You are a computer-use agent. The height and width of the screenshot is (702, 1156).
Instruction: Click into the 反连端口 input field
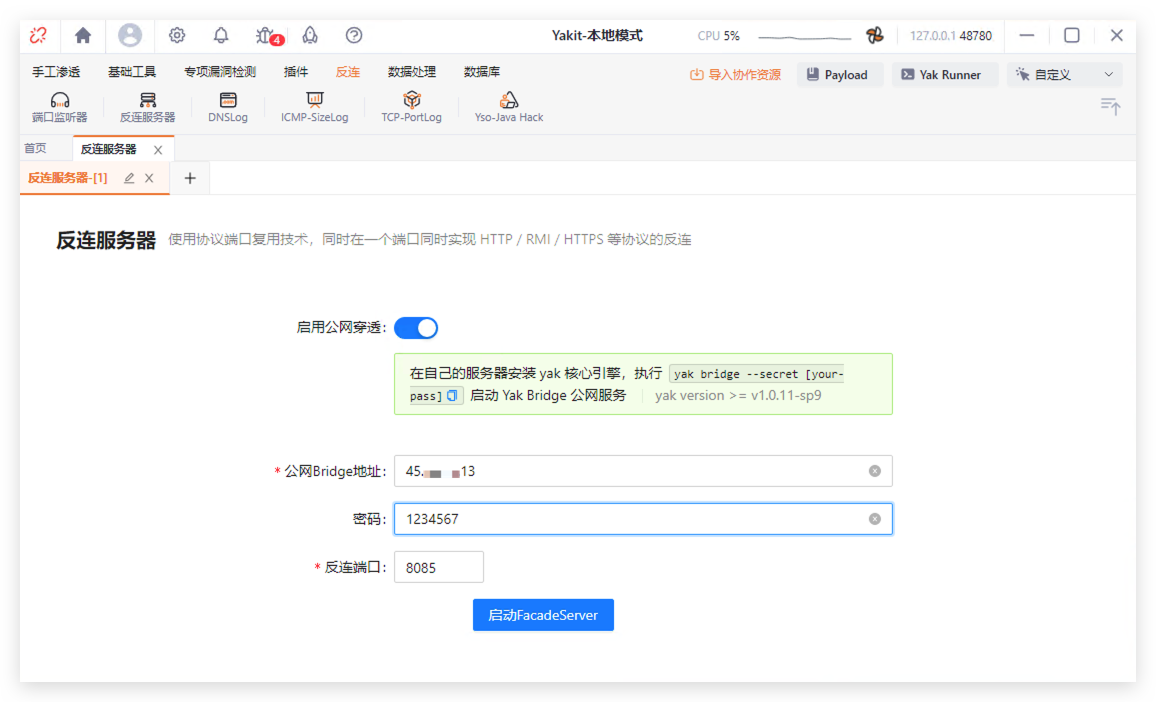tap(438, 567)
